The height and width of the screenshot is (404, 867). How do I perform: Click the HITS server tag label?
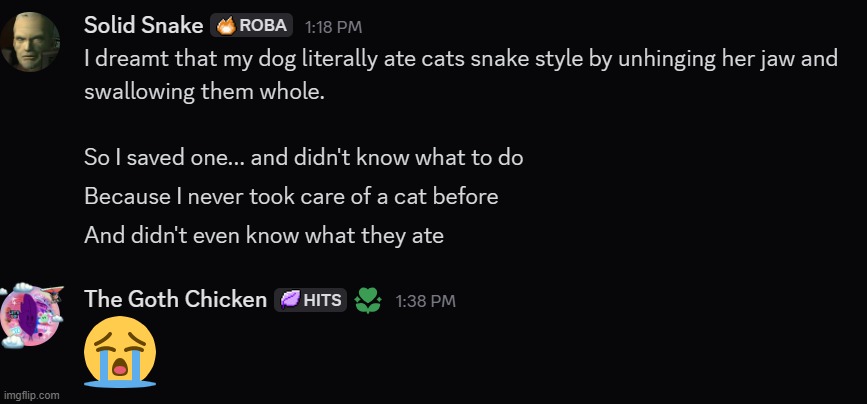(322, 299)
